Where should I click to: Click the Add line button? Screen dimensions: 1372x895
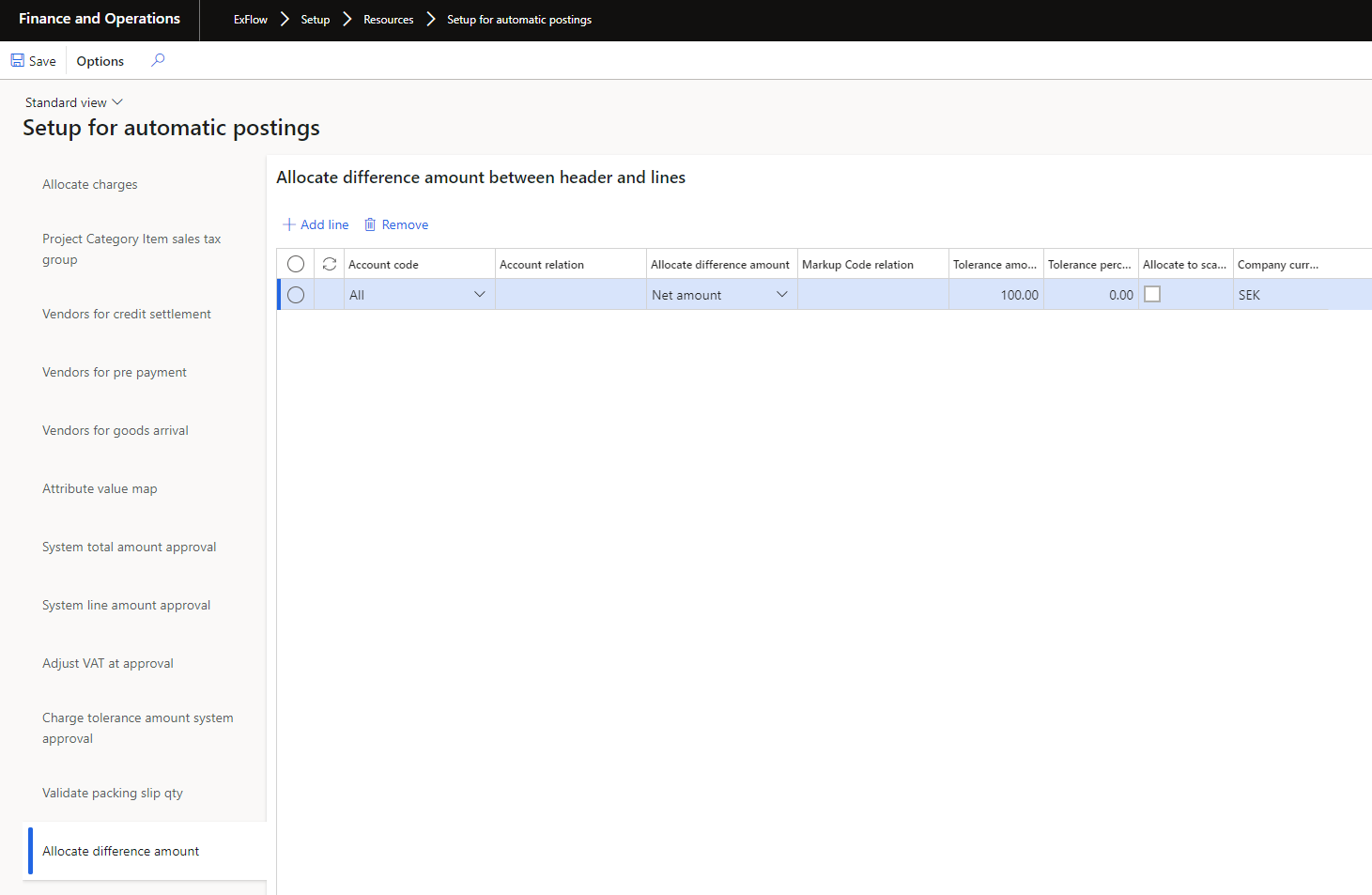coord(316,224)
